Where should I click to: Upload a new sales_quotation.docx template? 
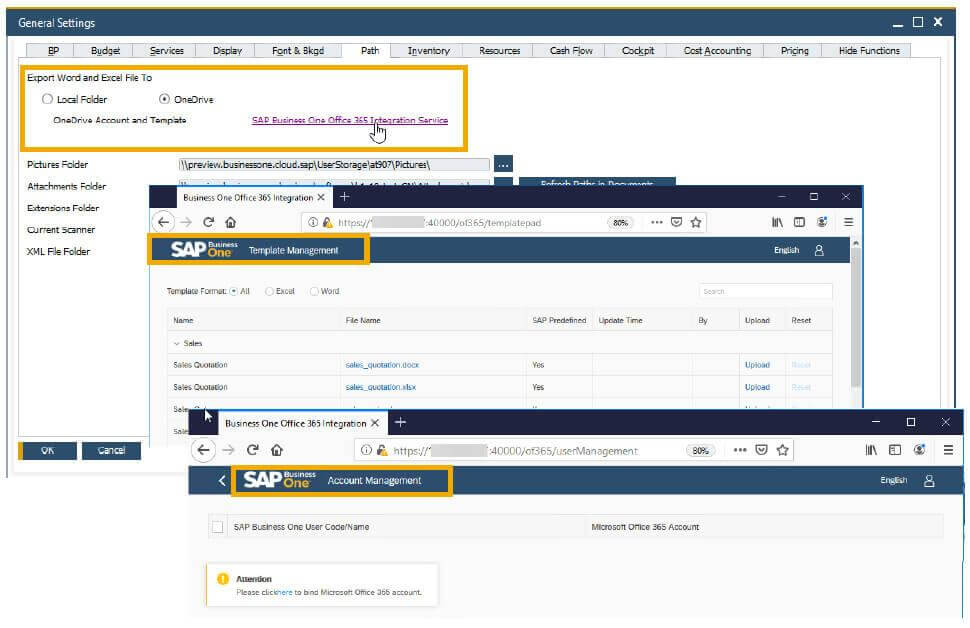pos(758,363)
